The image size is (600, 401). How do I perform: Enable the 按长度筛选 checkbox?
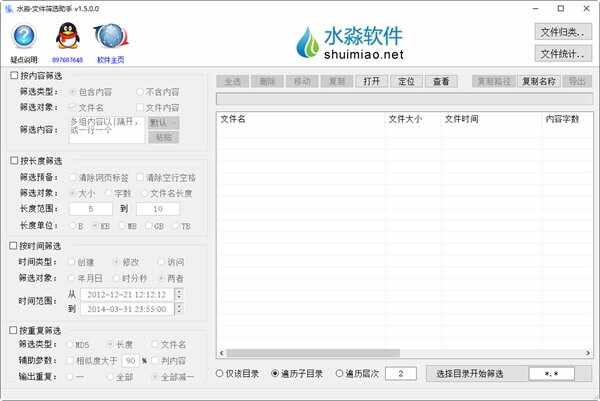[x=13, y=161]
